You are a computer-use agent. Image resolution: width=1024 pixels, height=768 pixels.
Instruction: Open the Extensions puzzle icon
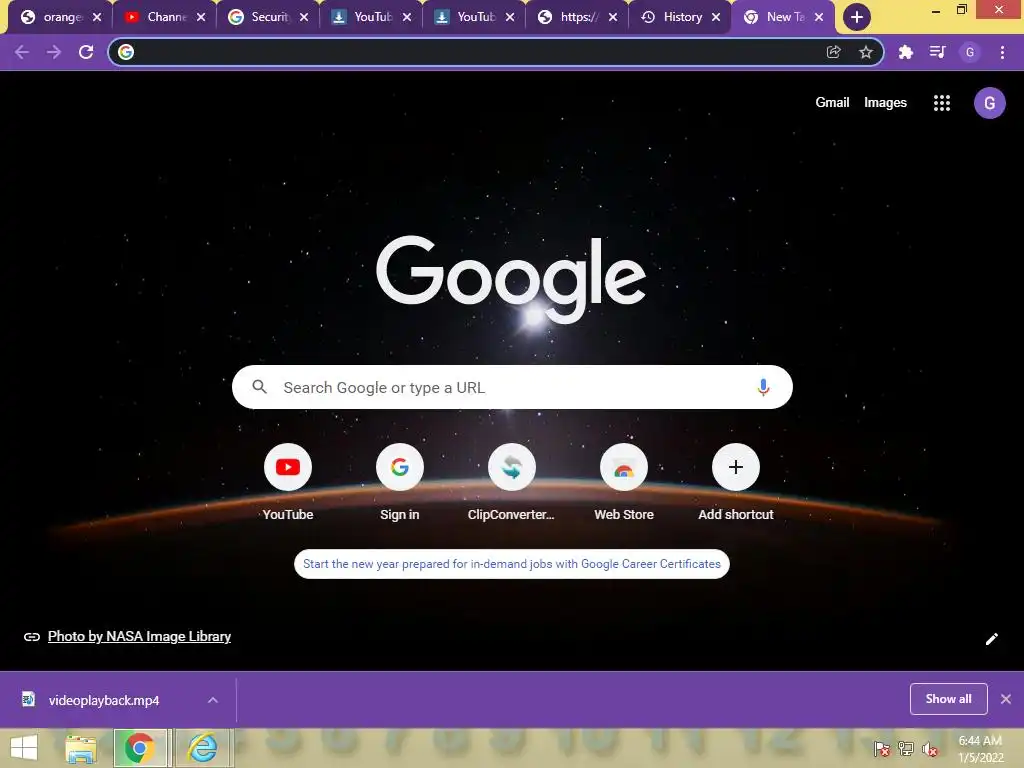[x=905, y=52]
